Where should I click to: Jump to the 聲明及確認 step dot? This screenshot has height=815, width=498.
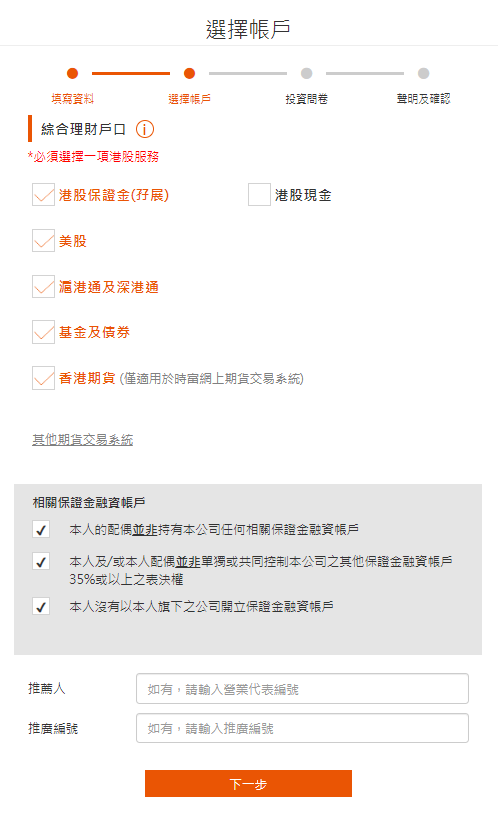(x=424, y=73)
